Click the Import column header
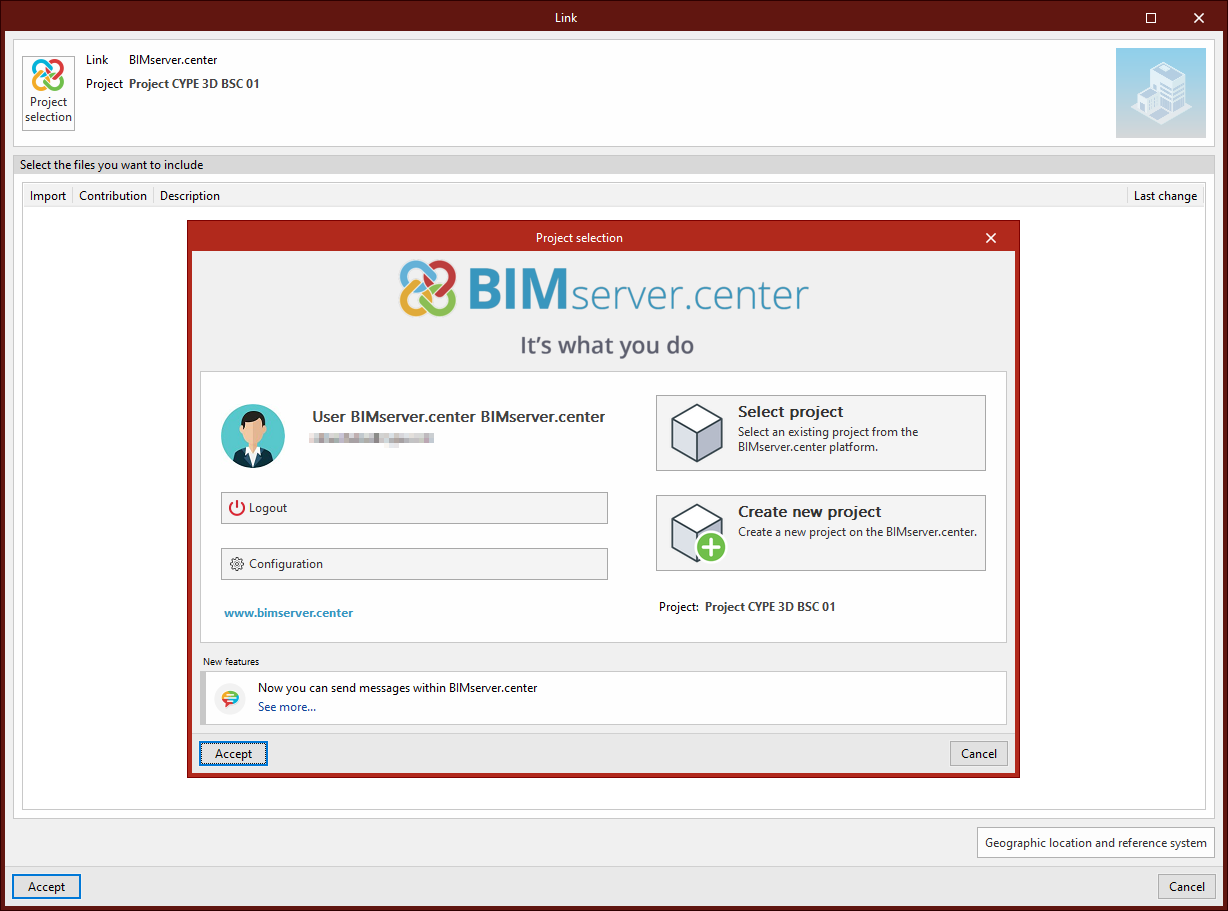This screenshot has width=1228, height=911. pyautogui.click(x=48, y=196)
